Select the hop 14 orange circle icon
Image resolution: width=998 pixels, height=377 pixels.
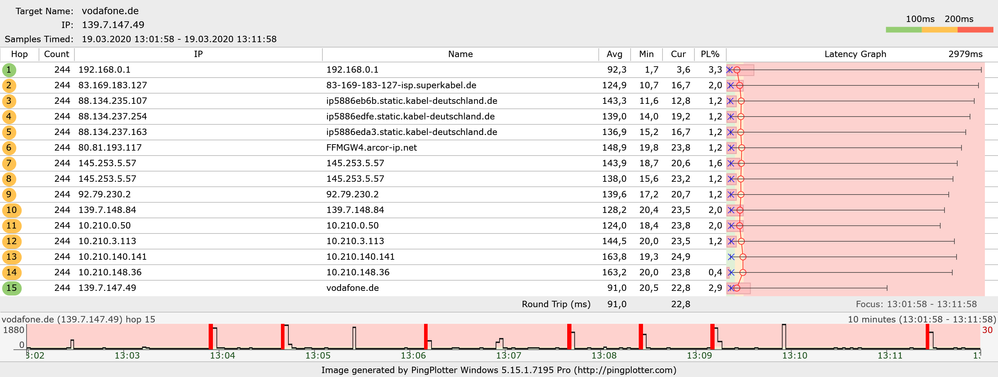tap(11, 273)
